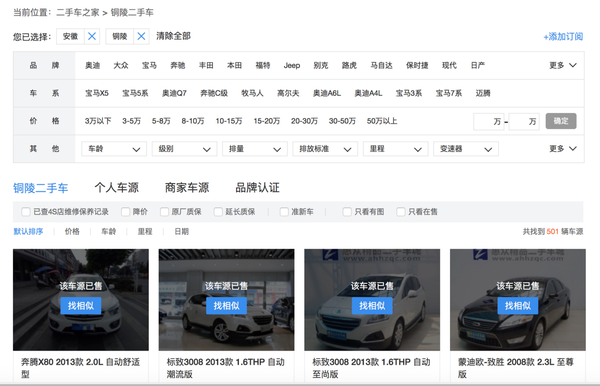The height and width of the screenshot is (386, 600).
Task: Select brand 马自达
Action: point(381,65)
